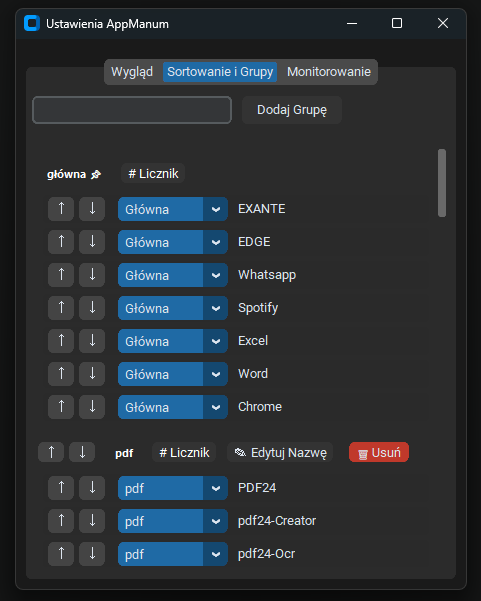
Task: Click the EDGE app name
Action: (254, 242)
